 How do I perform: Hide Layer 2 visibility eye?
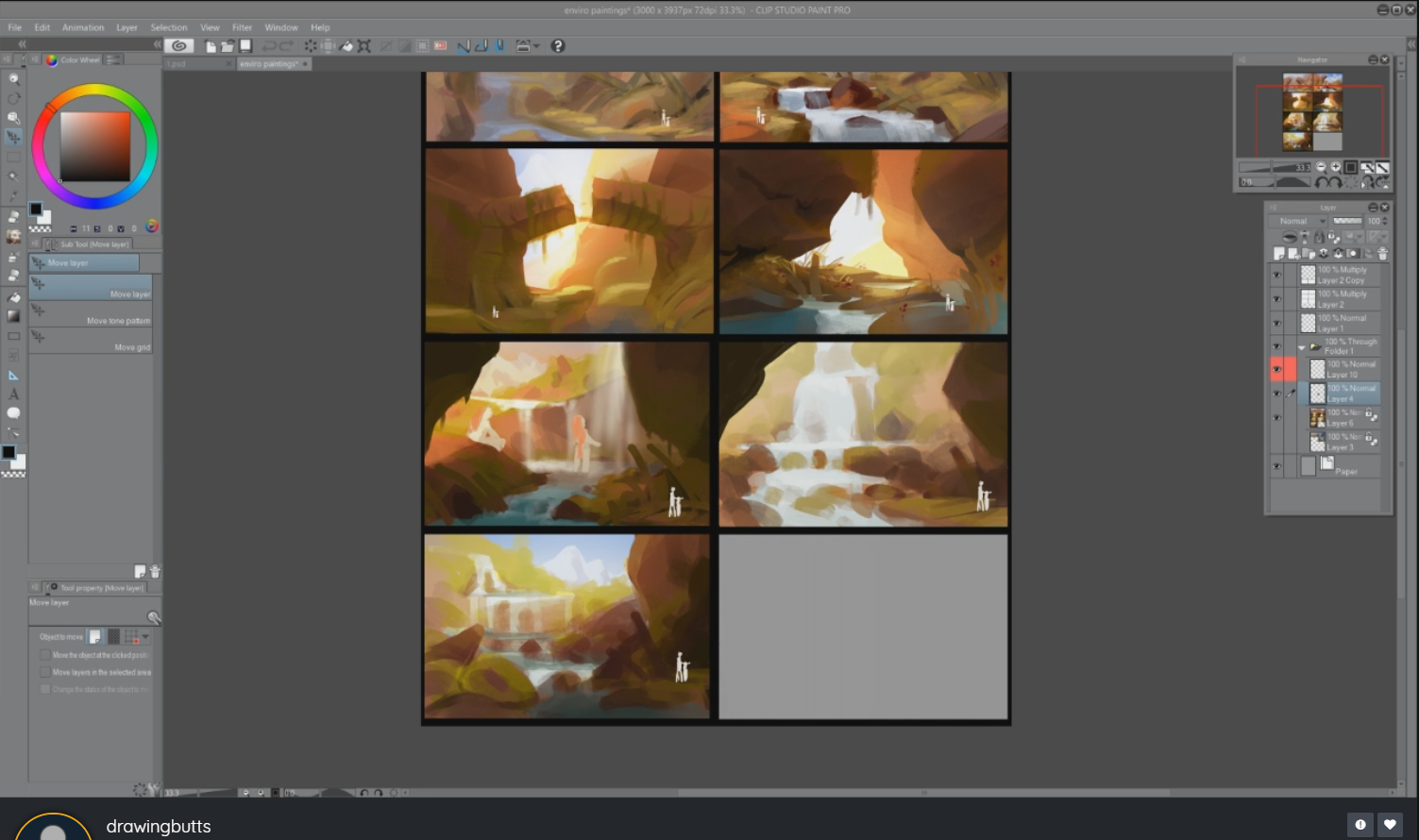1276,299
